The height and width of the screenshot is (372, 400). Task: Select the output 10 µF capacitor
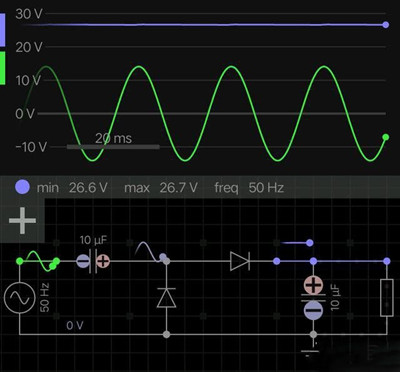(313, 297)
